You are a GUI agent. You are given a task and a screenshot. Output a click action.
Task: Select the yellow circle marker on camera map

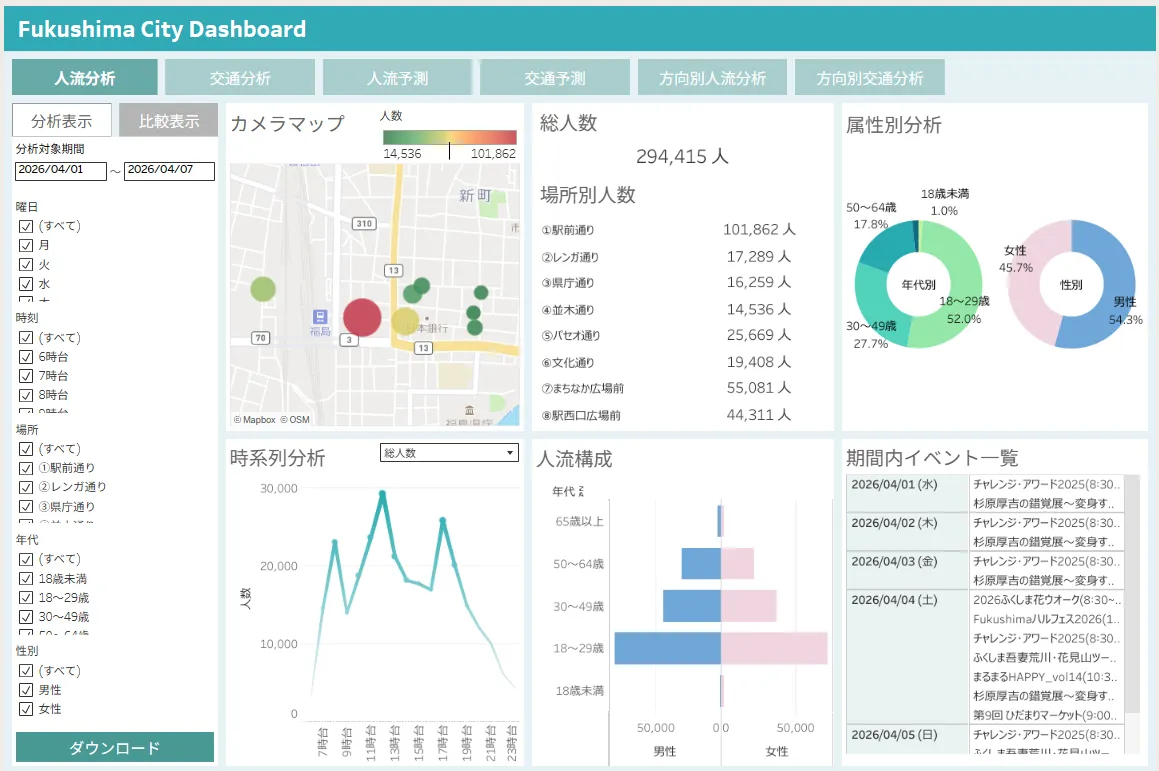pos(405,322)
